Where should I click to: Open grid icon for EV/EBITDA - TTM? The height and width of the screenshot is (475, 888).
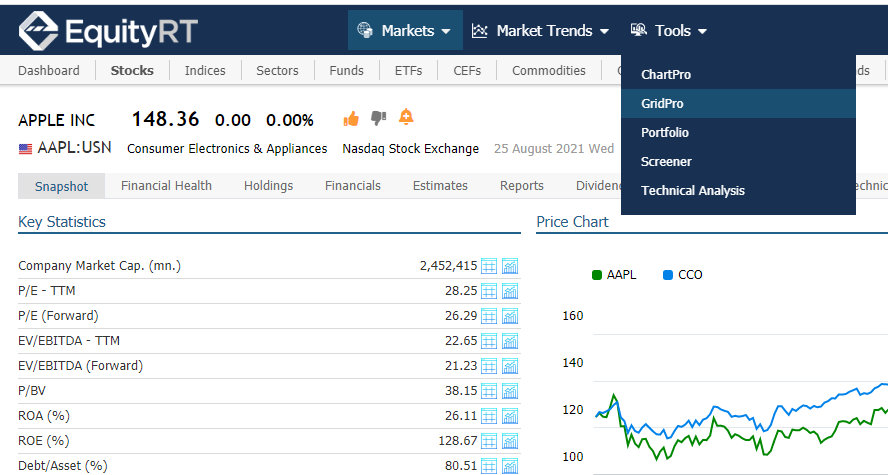489,341
